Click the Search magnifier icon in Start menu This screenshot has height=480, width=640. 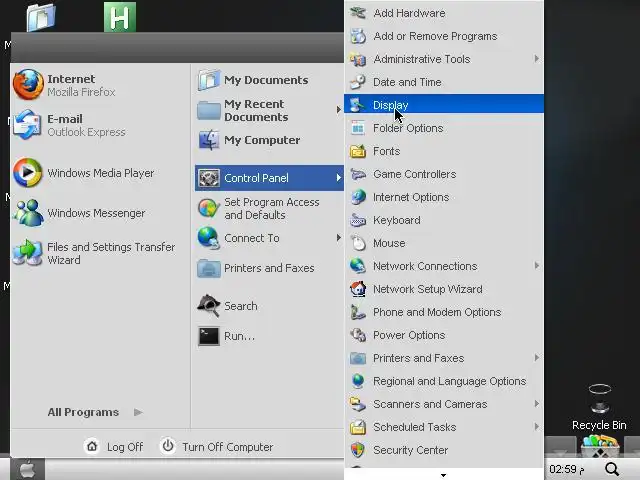[209, 306]
